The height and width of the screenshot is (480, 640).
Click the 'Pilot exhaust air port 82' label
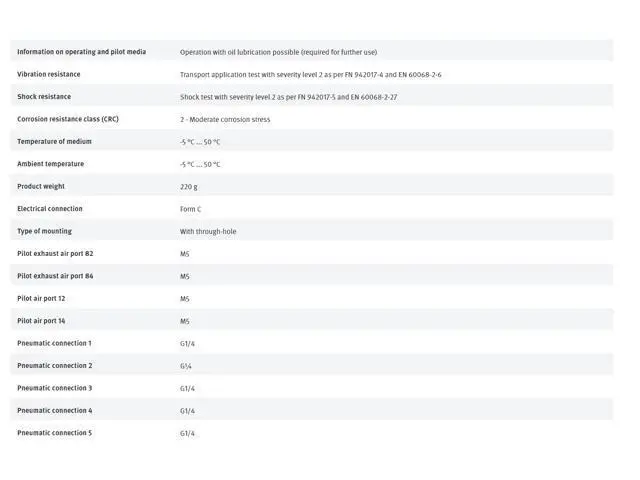click(55, 253)
